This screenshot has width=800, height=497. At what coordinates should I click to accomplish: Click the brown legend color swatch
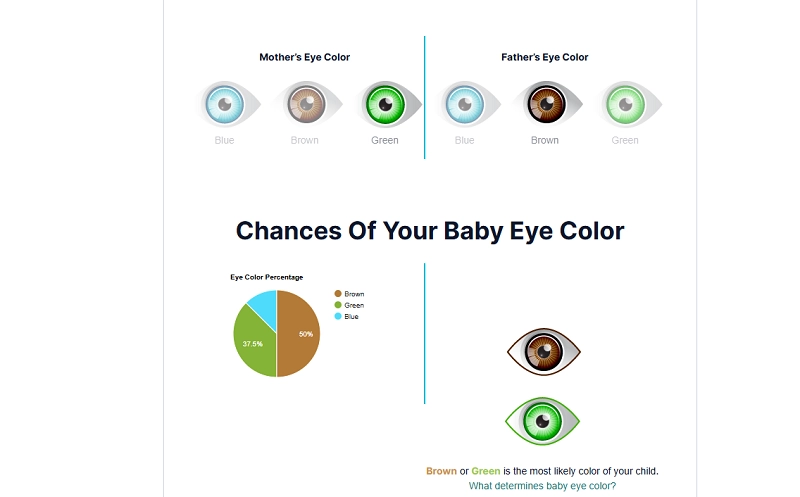338,294
